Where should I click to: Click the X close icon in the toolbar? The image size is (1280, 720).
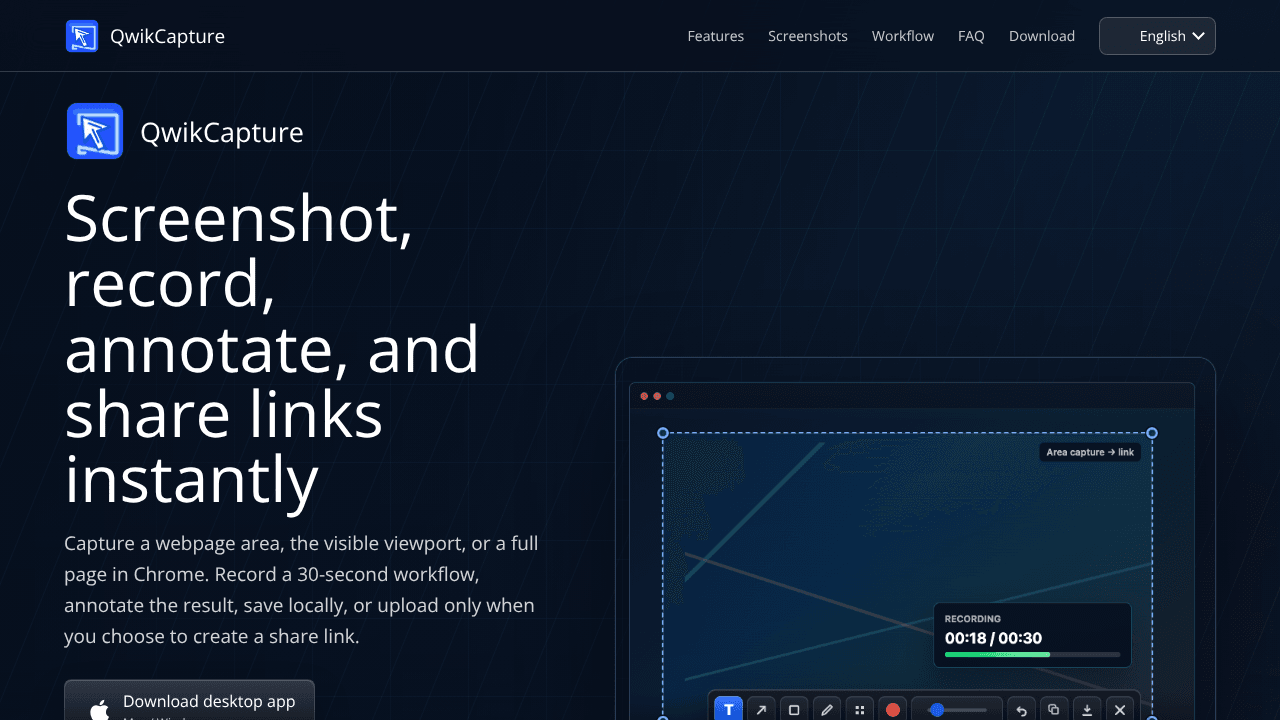(x=1120, y=709)
